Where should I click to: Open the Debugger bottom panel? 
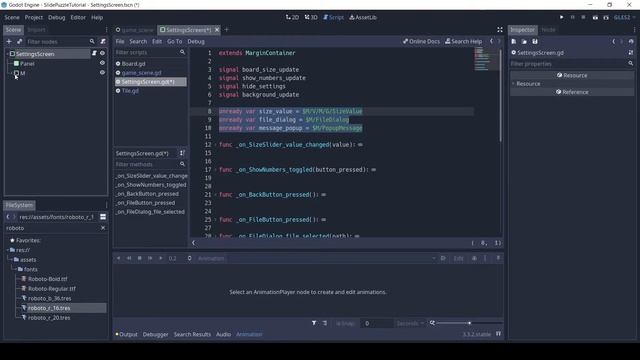click(x=156, y=334)
